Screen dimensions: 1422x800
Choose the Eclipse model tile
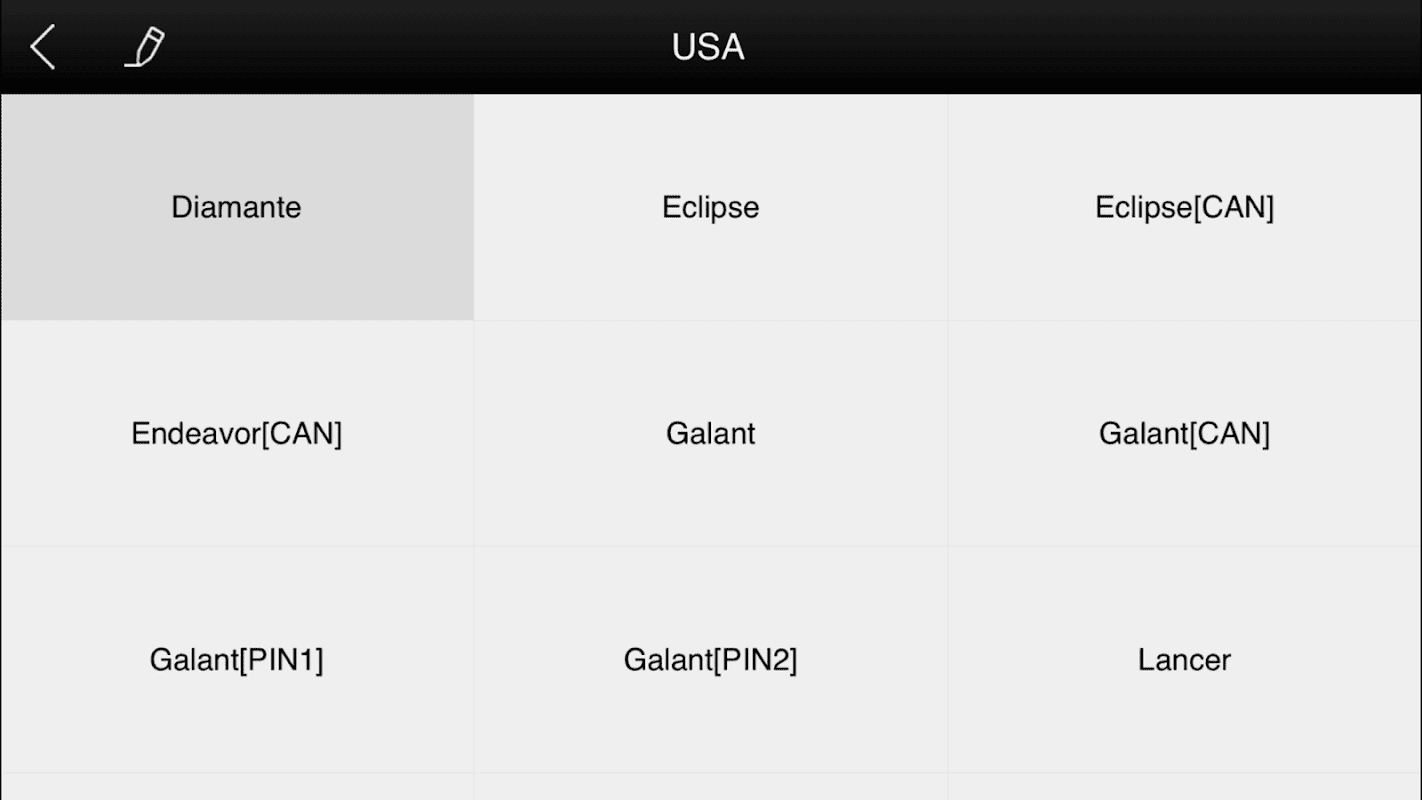click(711, 207)
